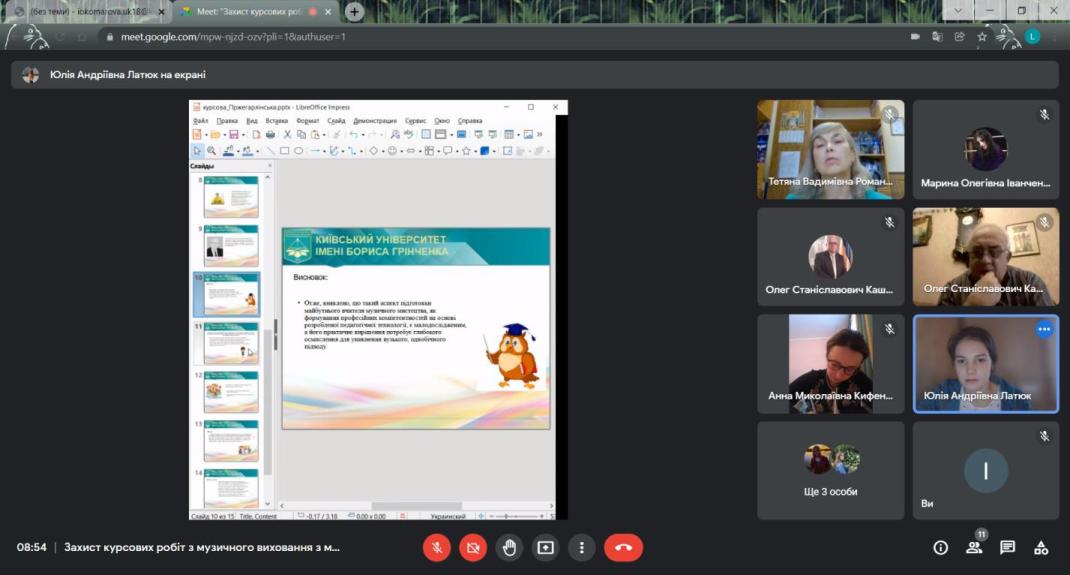Open a new browser tab

pyautogui.click(x=354, y=11)
